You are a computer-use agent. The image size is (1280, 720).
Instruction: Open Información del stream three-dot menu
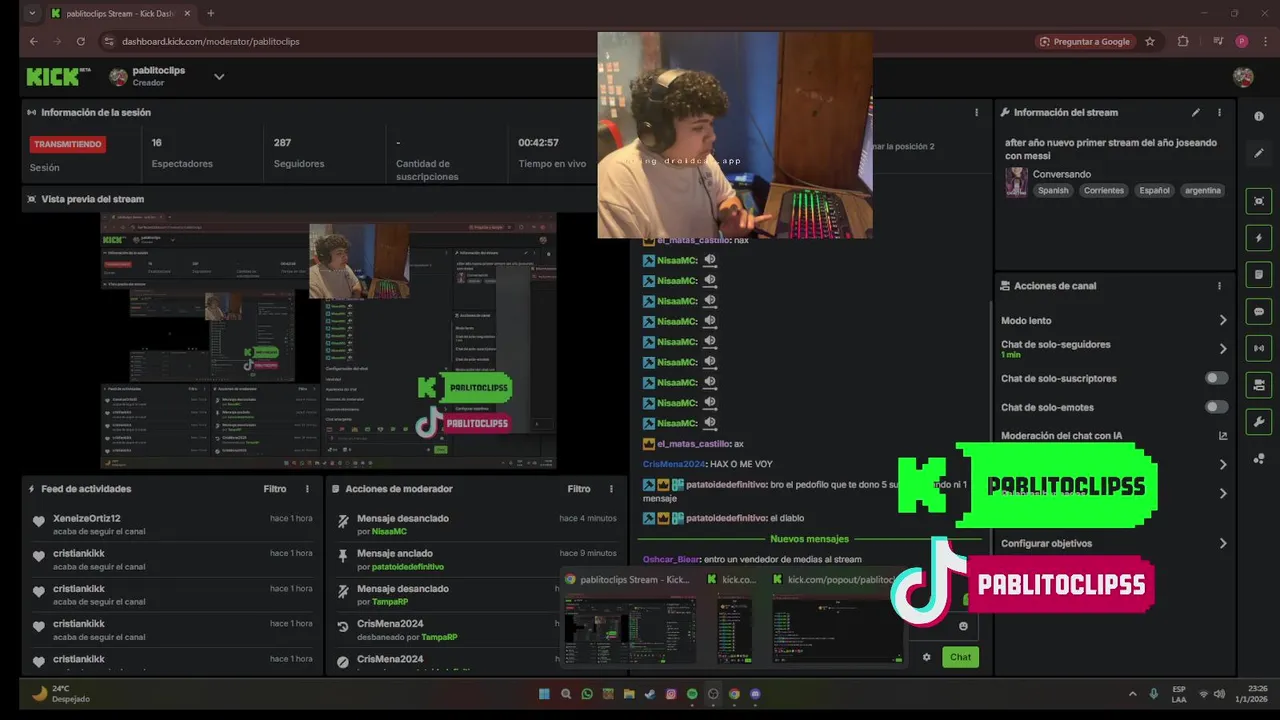(1219, 112)
